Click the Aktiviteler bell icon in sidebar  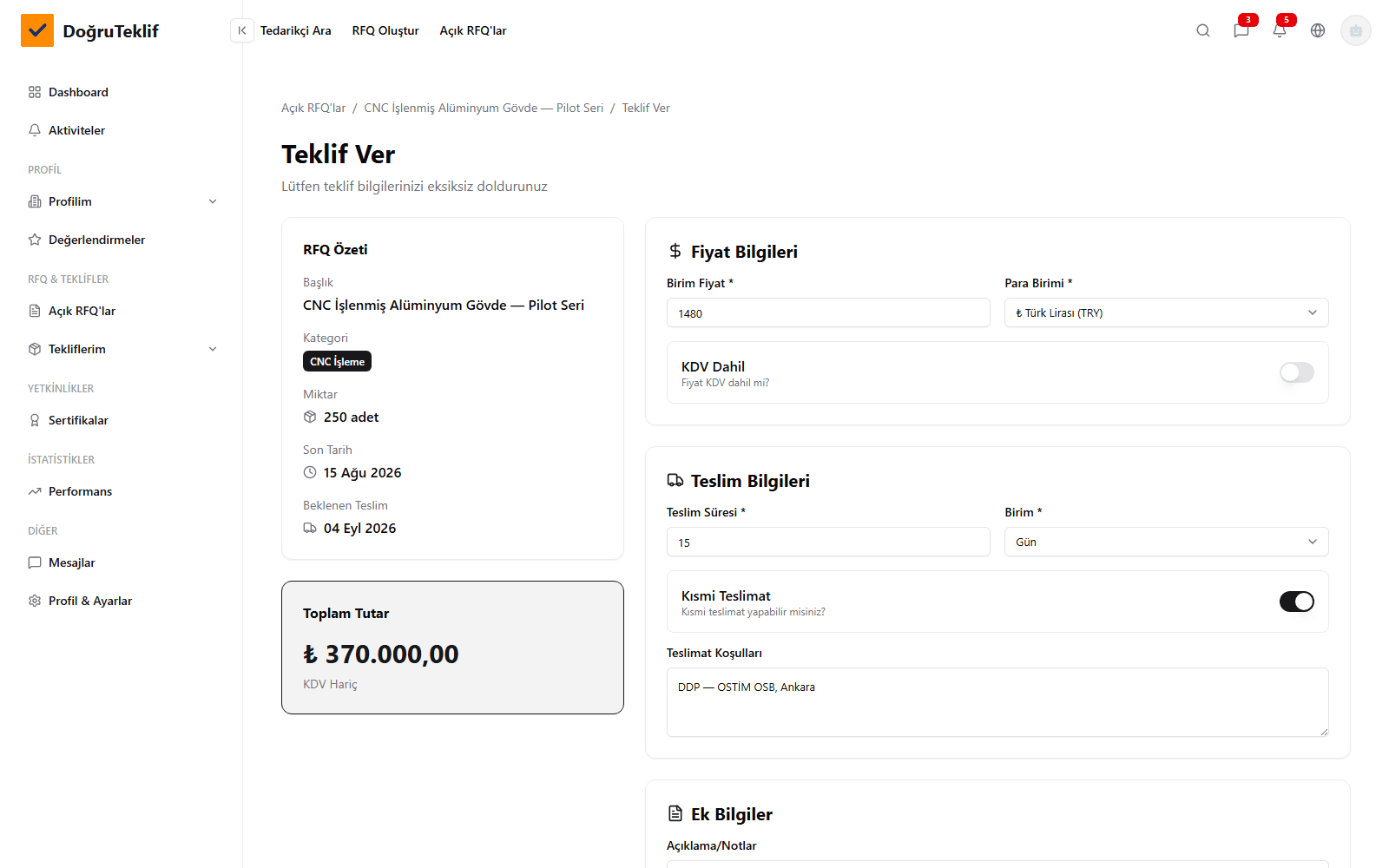point(35,130)
